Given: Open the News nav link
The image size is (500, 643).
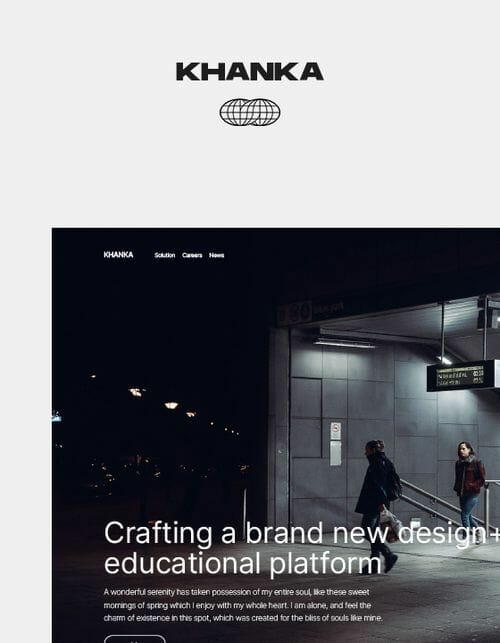Looking at the screenshot, I should 217,255.
